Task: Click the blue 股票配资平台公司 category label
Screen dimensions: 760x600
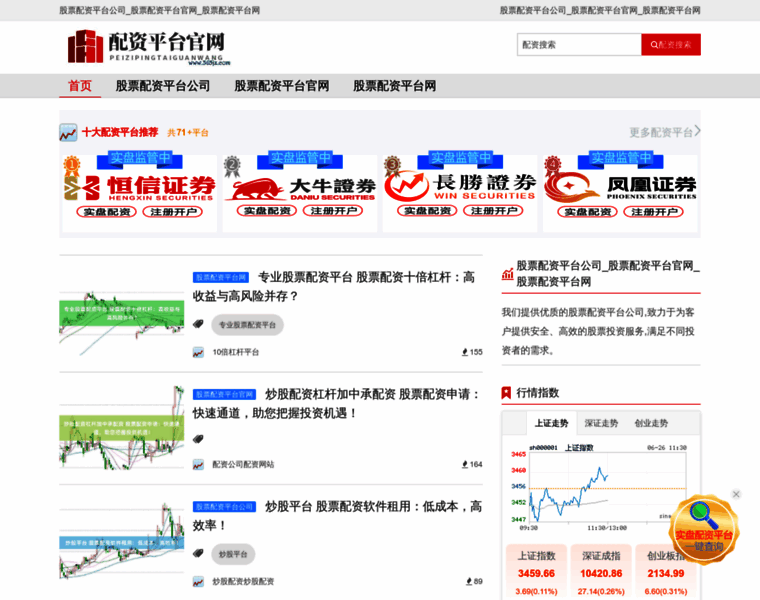Action: [x=224, y=507]
